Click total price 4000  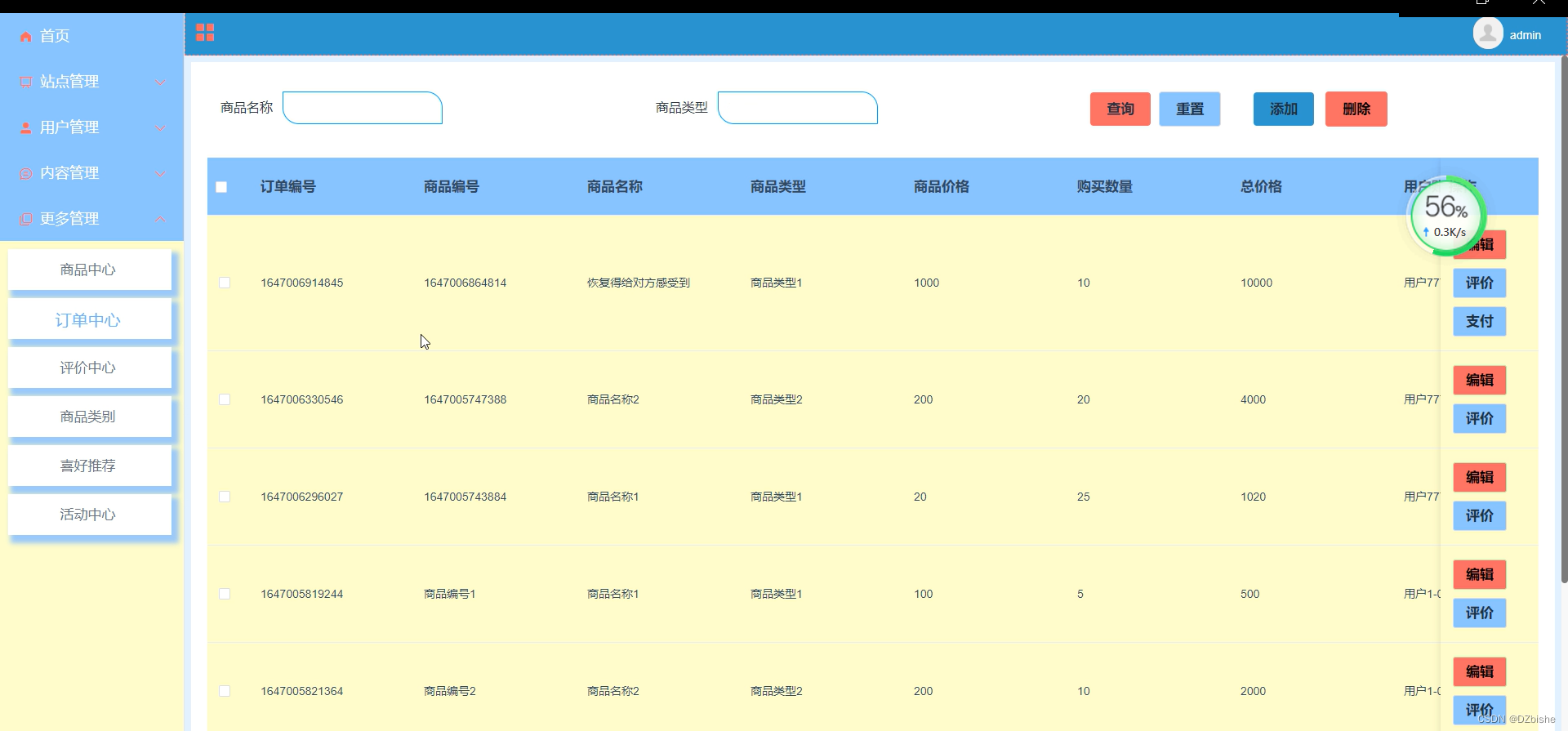(x=1254, y=399)
